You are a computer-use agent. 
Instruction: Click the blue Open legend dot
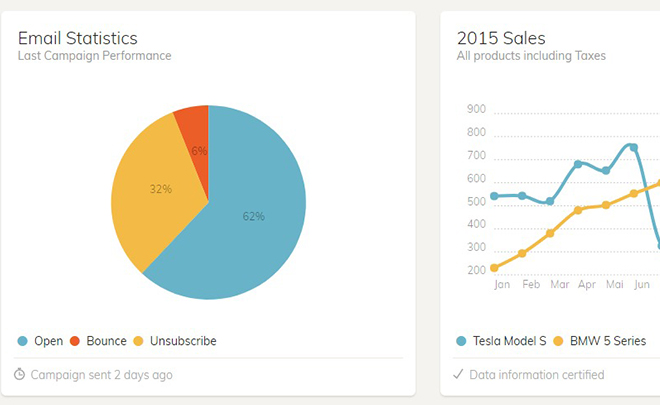point(22,341)
